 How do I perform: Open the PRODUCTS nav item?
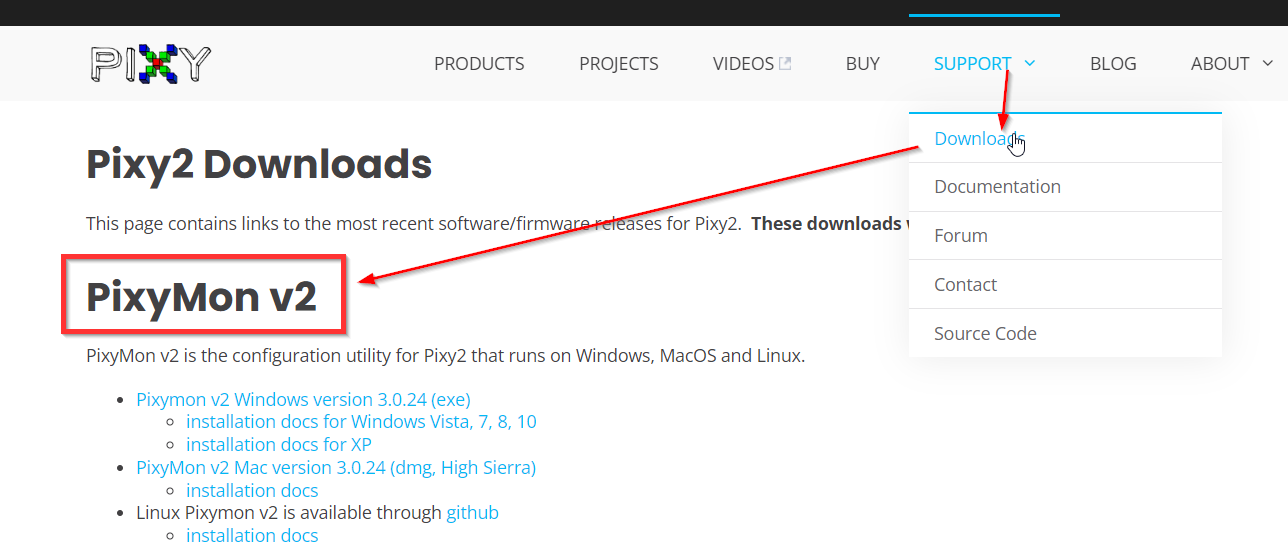[479, 64]
